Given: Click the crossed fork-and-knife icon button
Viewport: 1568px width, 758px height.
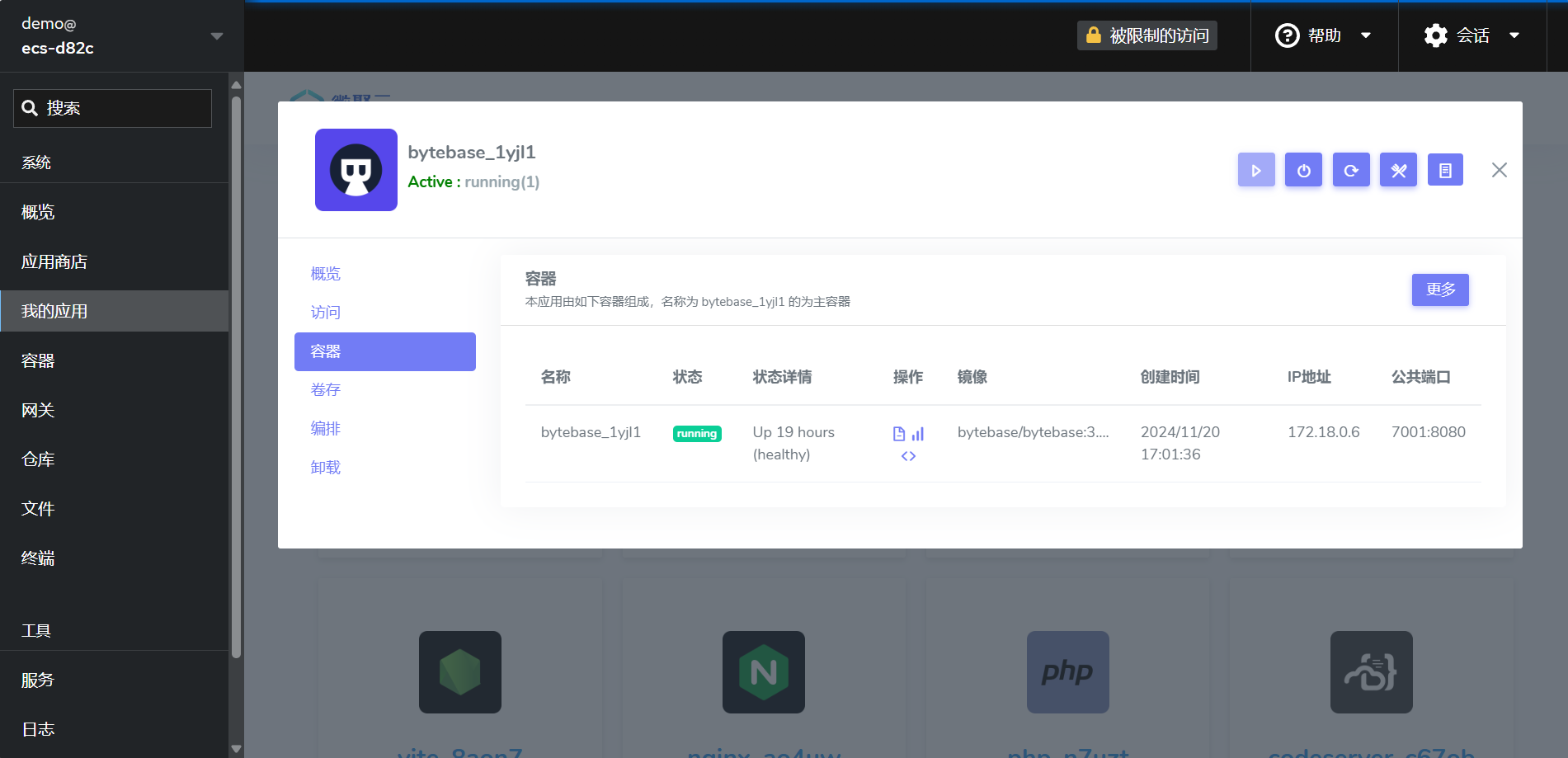Looking at the screenshot, I should [1398, 170].
